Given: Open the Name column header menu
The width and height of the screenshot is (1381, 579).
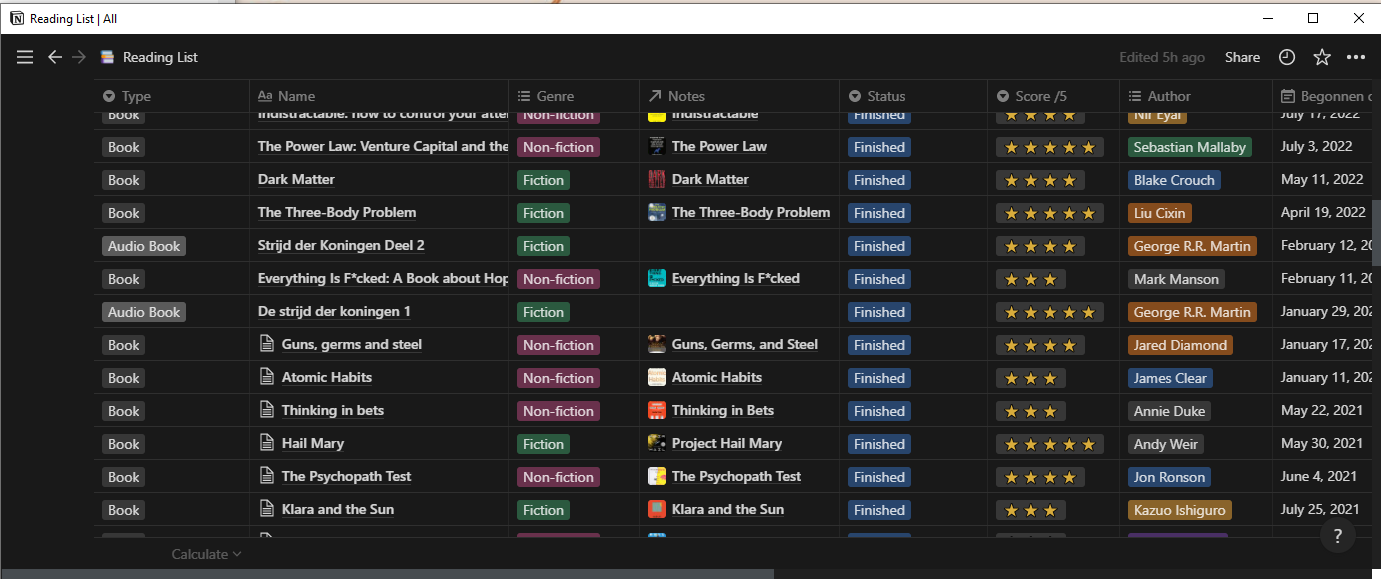Looking at the screenshot, I should [380, 96].
